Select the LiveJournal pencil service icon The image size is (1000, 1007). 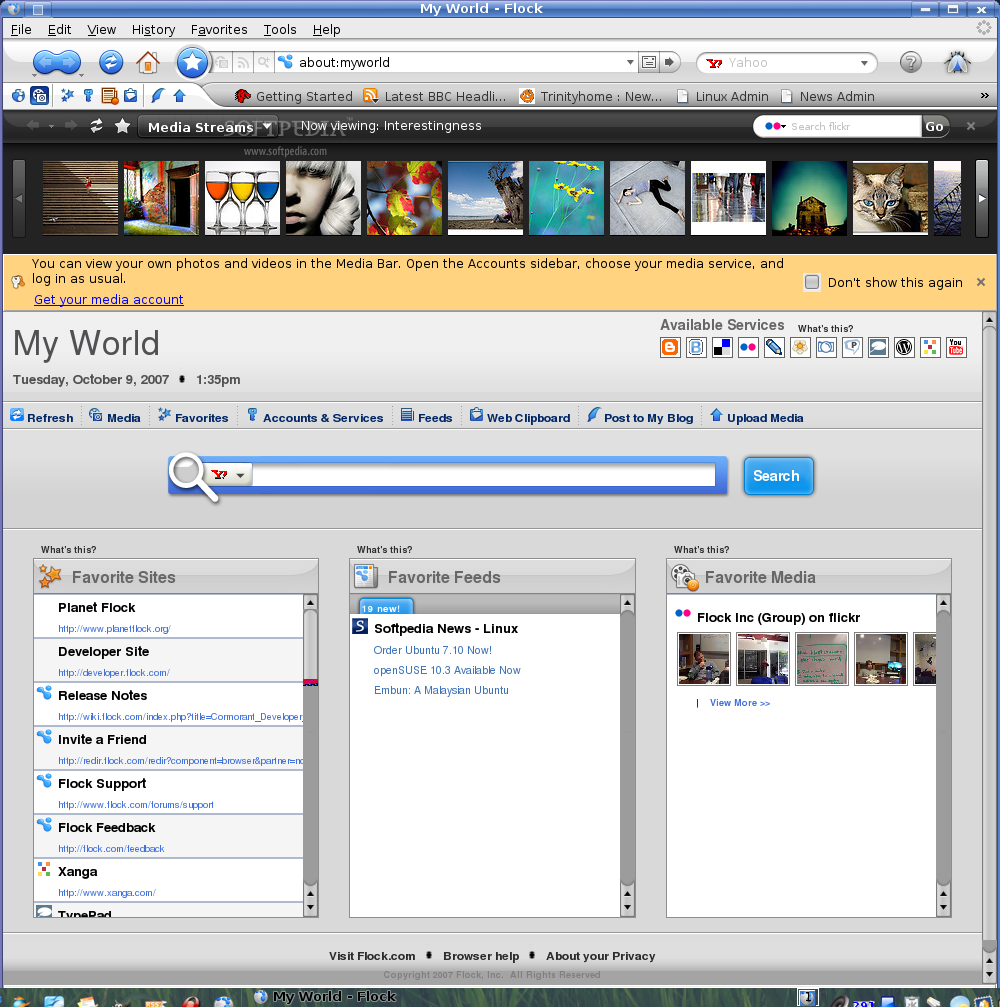(774, 347)
